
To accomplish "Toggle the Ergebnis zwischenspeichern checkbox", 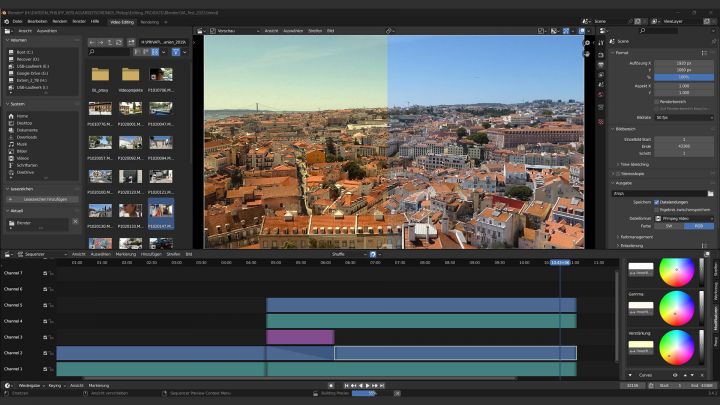I will [657, 209].
